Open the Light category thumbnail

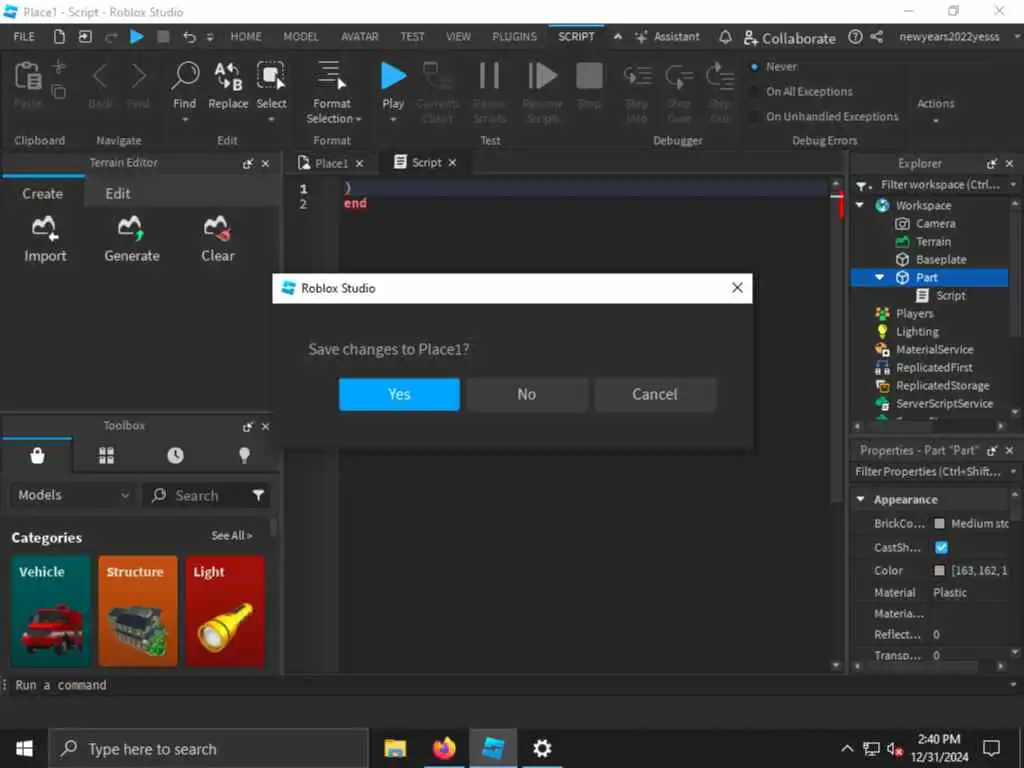[x=225, y=611]
